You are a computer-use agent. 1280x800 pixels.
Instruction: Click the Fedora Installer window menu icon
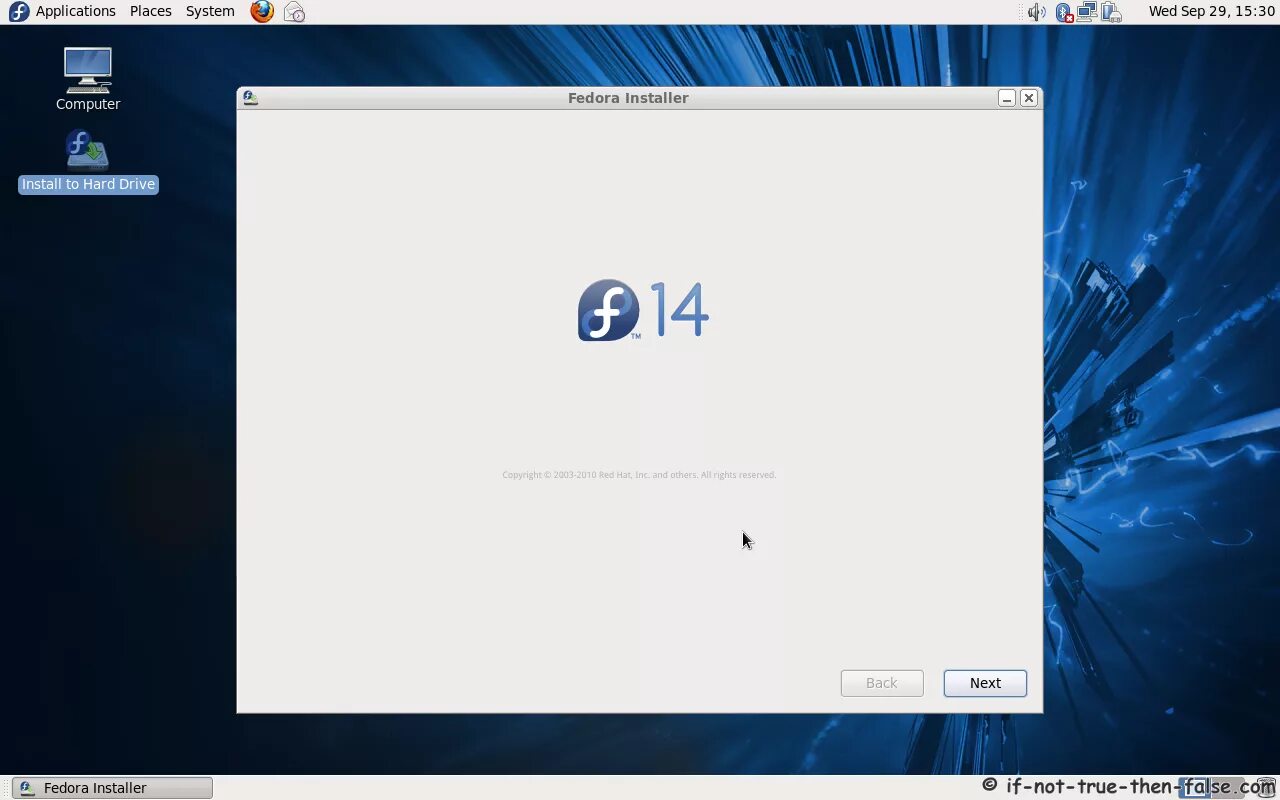(250, 98)
